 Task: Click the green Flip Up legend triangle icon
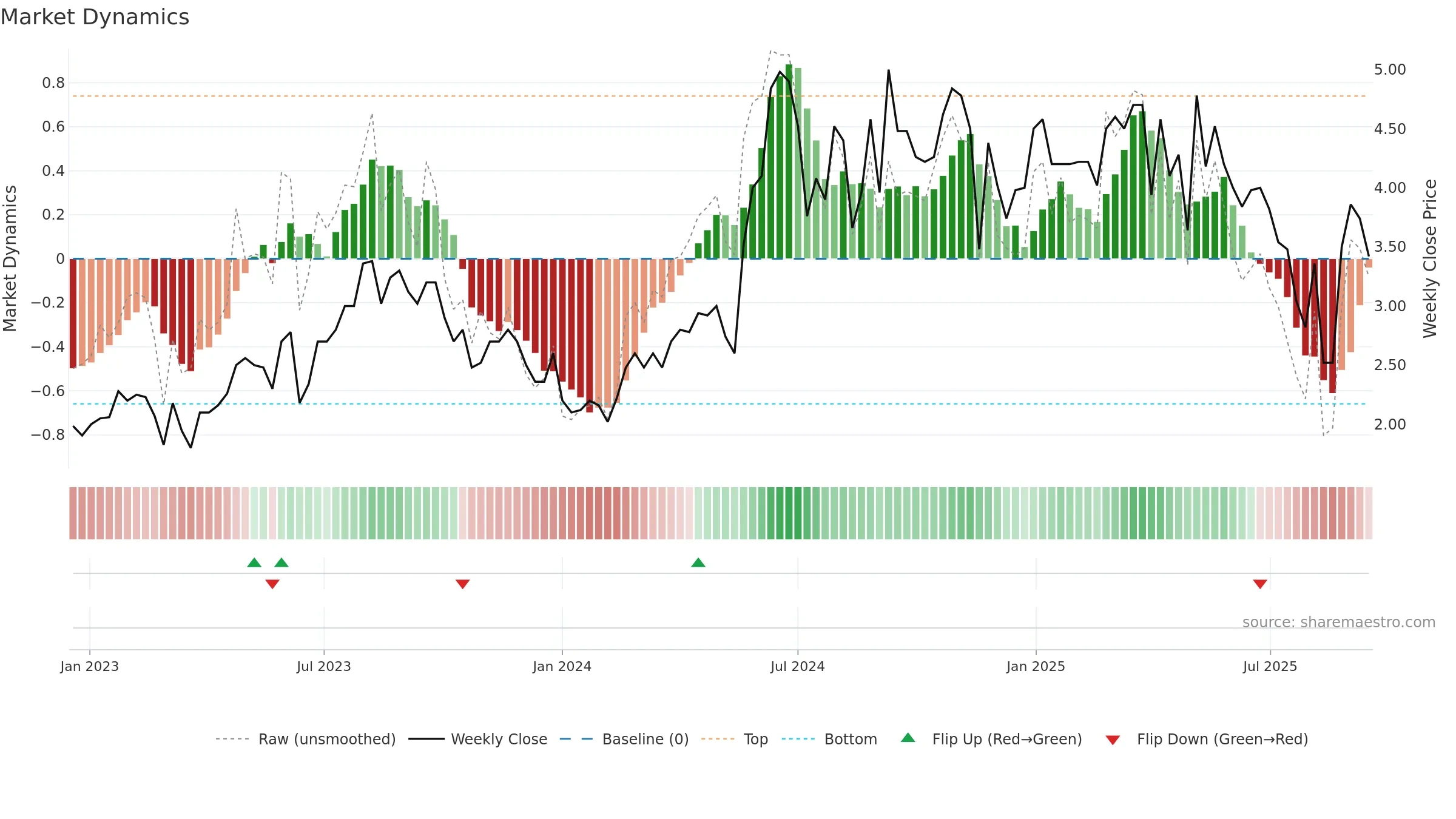point(908,738)
